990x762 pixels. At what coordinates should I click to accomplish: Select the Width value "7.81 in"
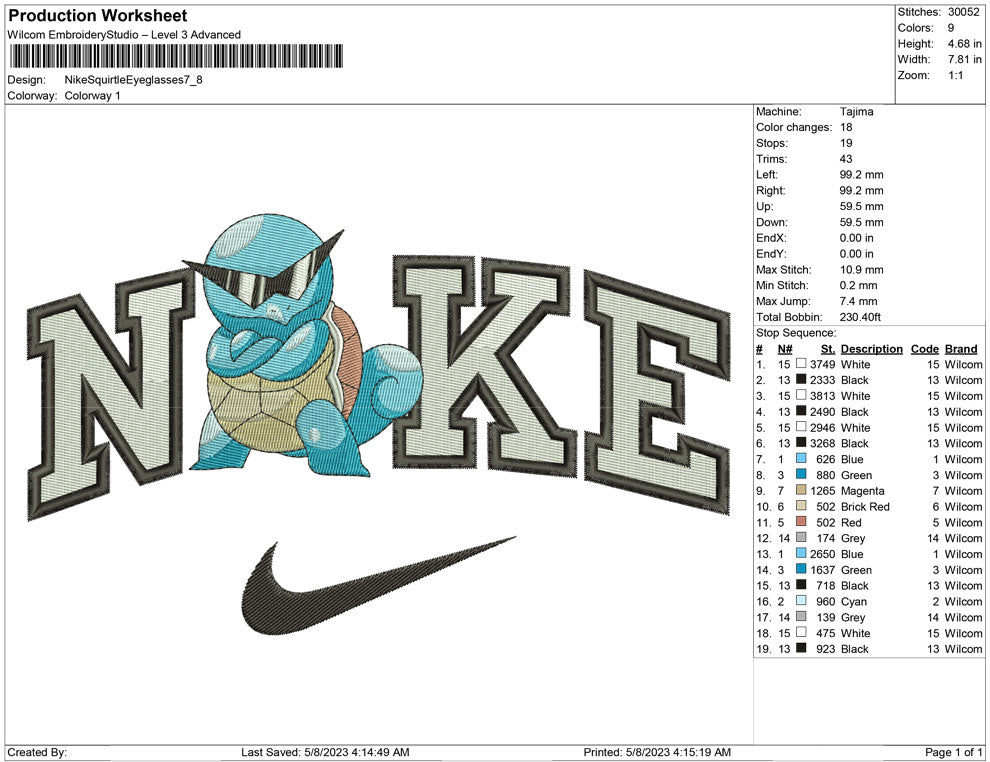(964, 59)
